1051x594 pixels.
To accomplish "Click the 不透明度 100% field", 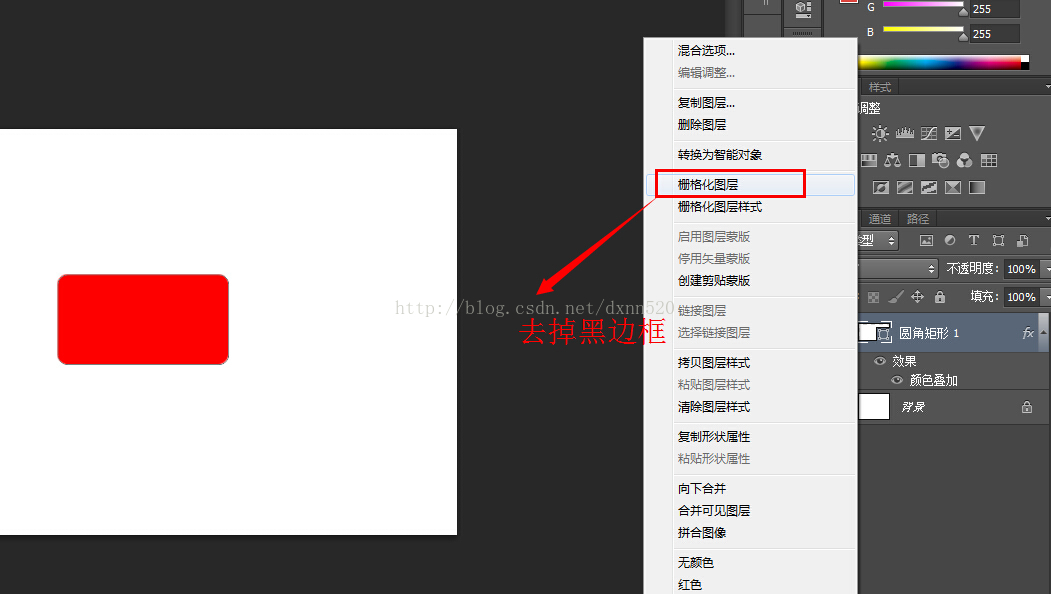I will 1022,269.
